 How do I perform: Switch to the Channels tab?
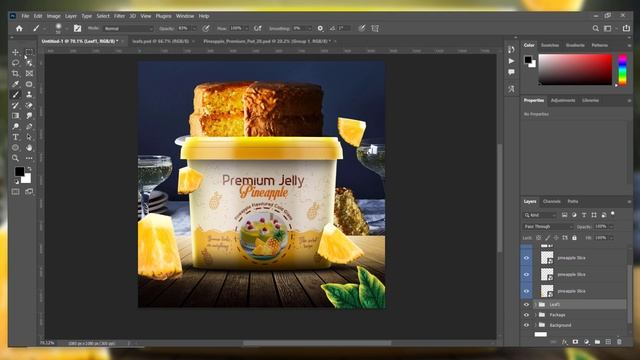tap(551, 202)
